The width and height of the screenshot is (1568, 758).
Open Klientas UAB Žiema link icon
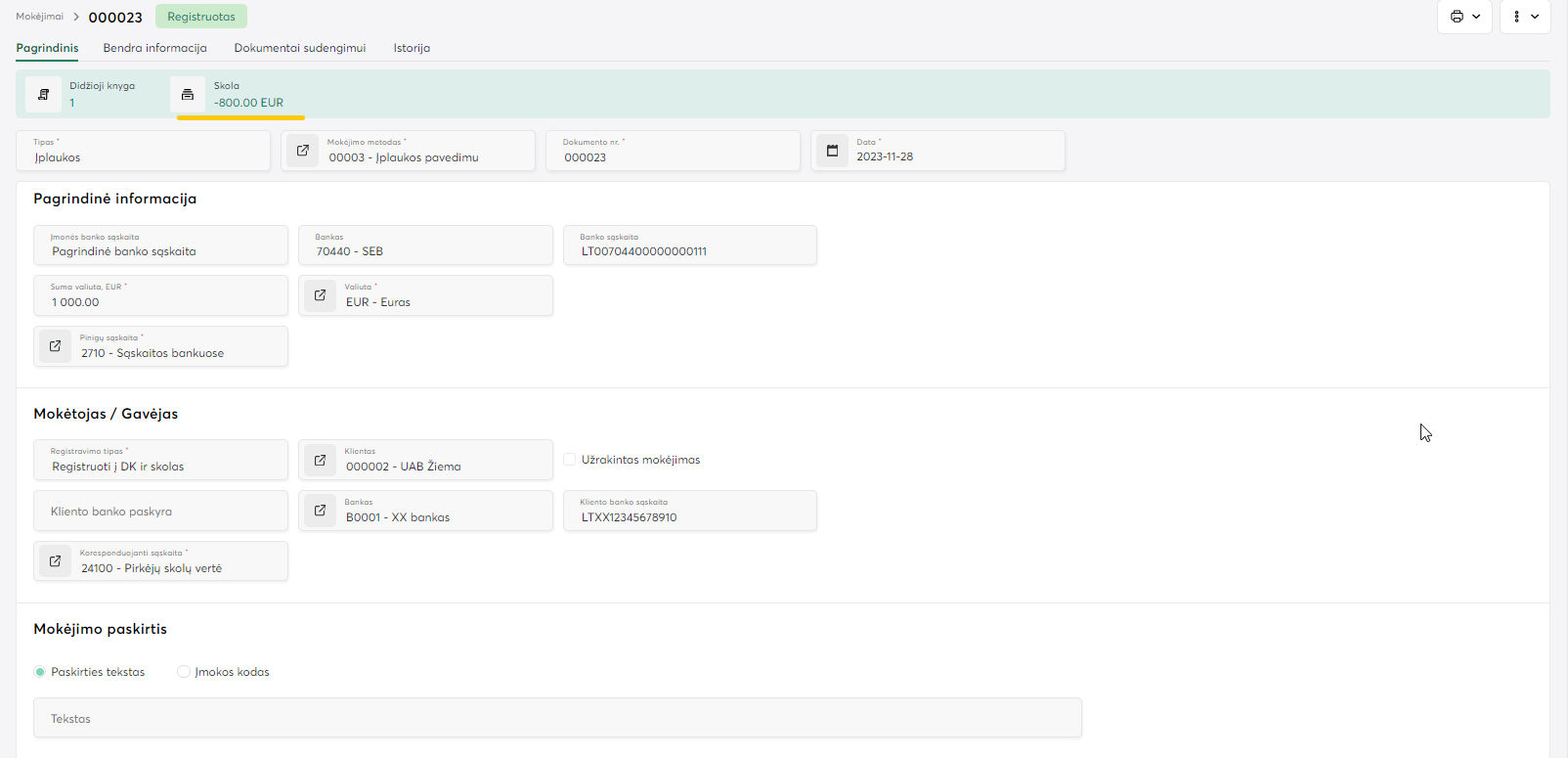[320, 460]
